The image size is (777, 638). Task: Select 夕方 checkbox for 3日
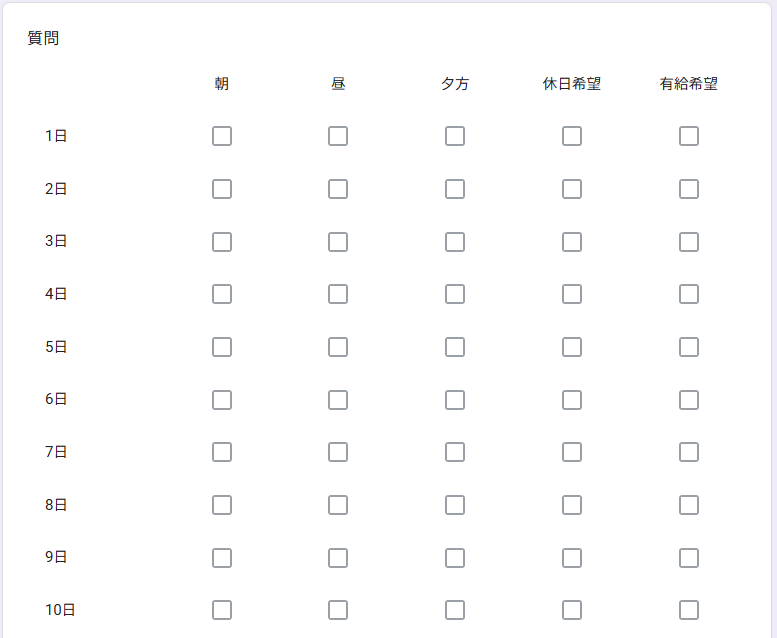pyautogui.click(x=455, y=242)
